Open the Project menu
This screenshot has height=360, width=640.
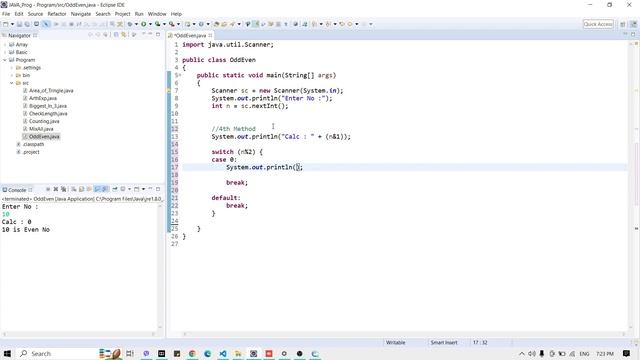[x=122, y=14]
